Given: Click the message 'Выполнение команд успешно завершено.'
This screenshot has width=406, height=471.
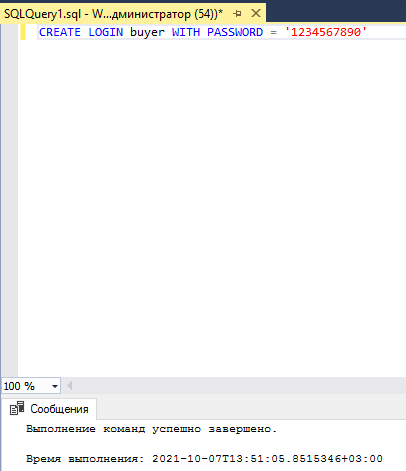Looking at the screenshot, I should pyautogui.click(x=151, y=429).
